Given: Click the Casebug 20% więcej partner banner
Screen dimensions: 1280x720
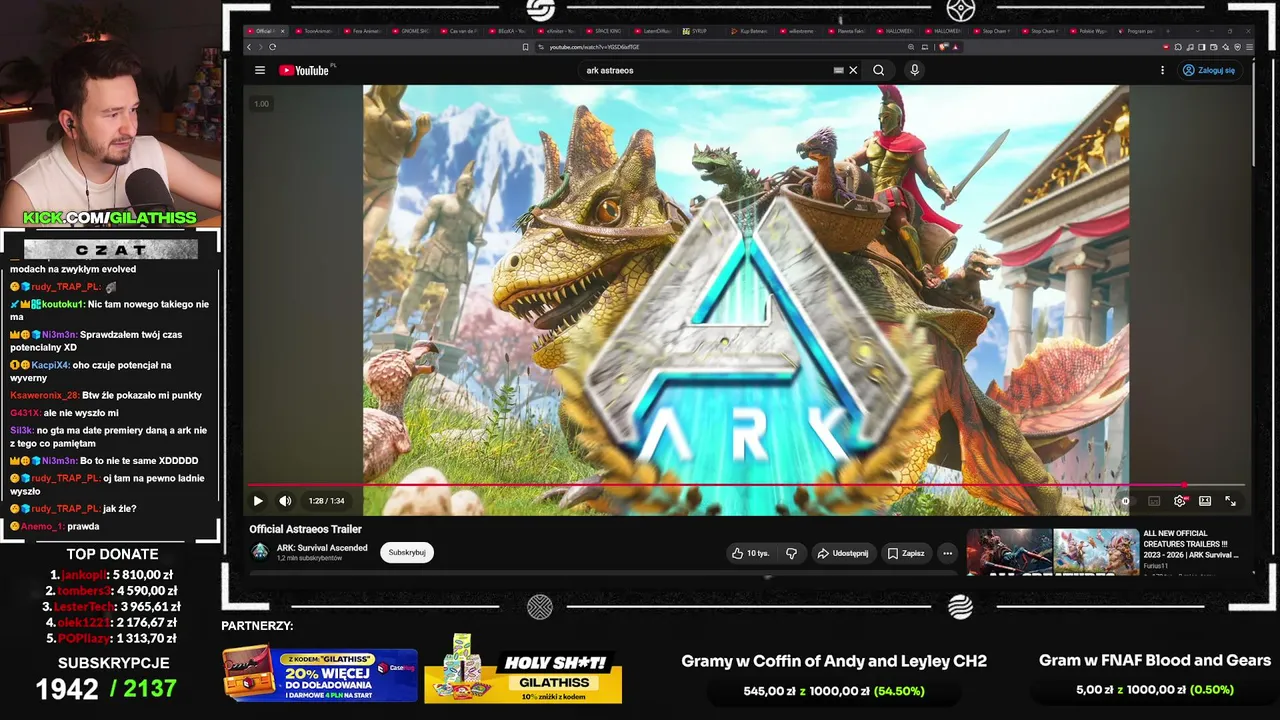Looking at the screenshot, I should point(320,673).
